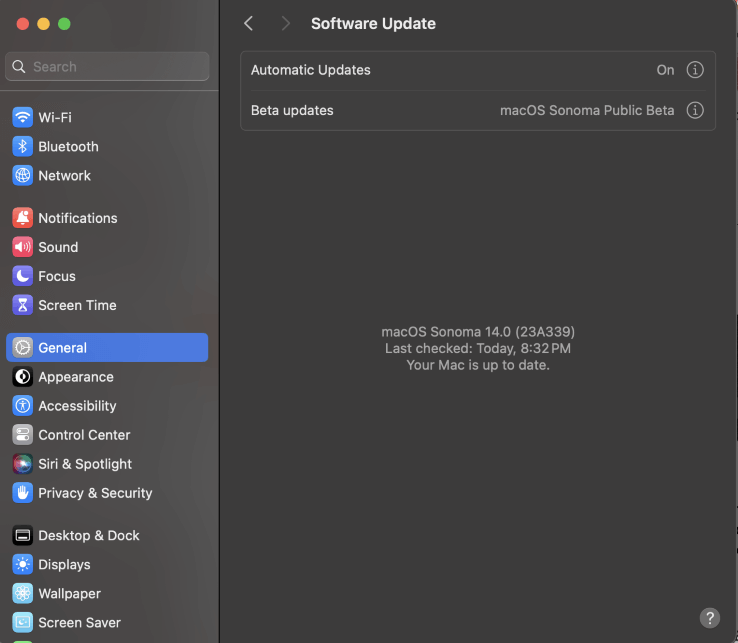Go back with the left chevron
The width and height of the screenshot is (738, 643).
tap(249, 24)
